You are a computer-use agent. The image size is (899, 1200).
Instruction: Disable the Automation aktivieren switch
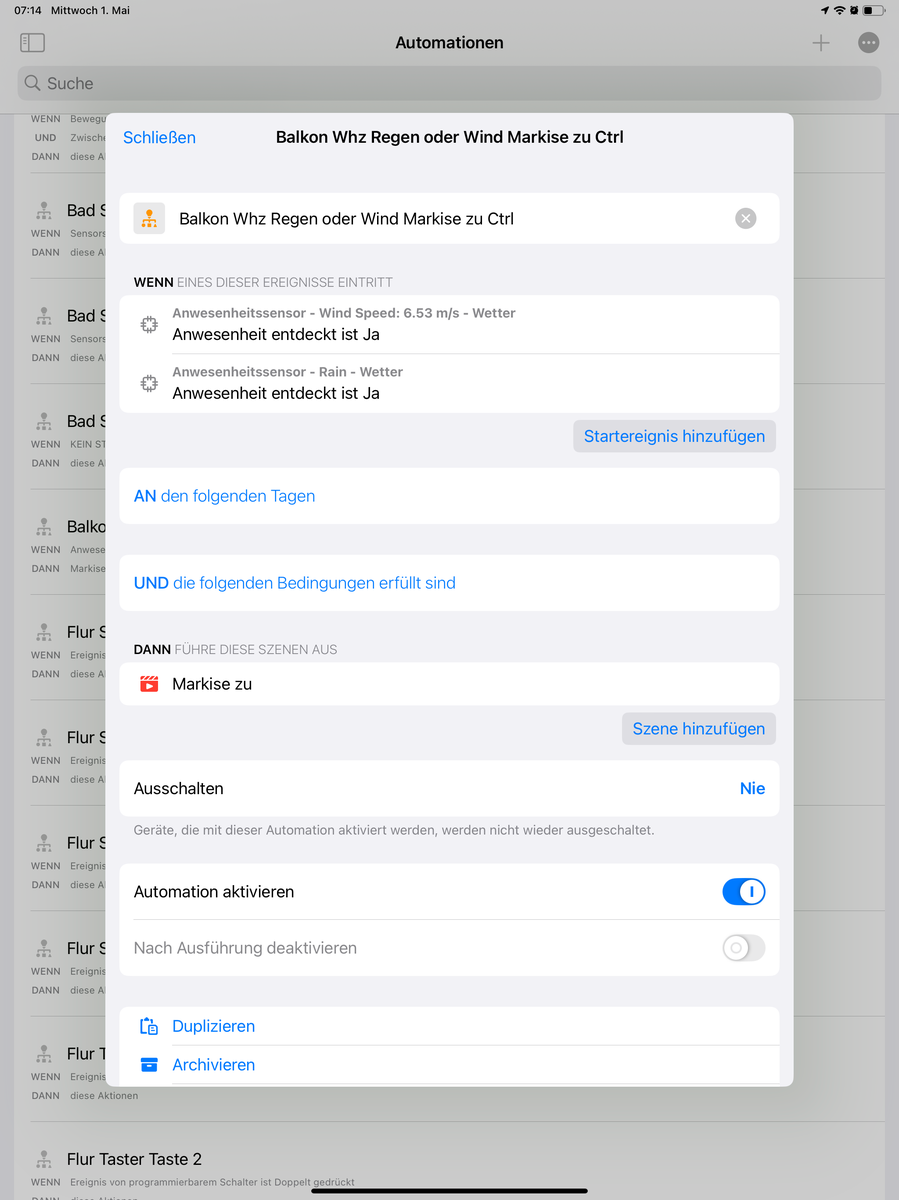pos(743,892)
